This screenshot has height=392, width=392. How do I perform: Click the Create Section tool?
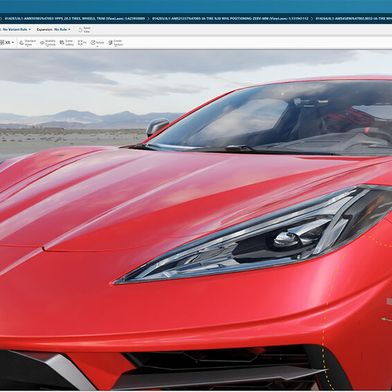click(x=116, y=43)
